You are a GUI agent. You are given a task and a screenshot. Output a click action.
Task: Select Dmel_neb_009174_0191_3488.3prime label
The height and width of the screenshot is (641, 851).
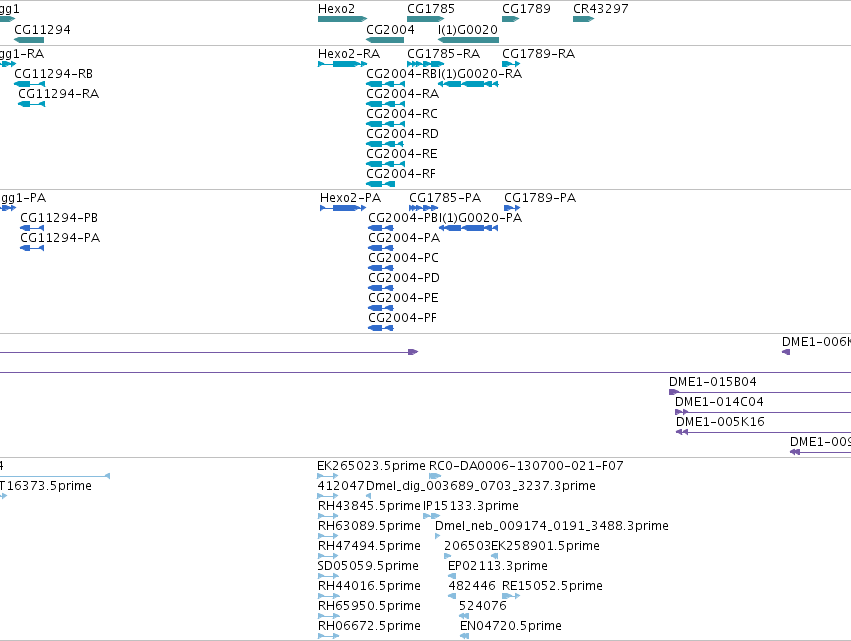552,526
